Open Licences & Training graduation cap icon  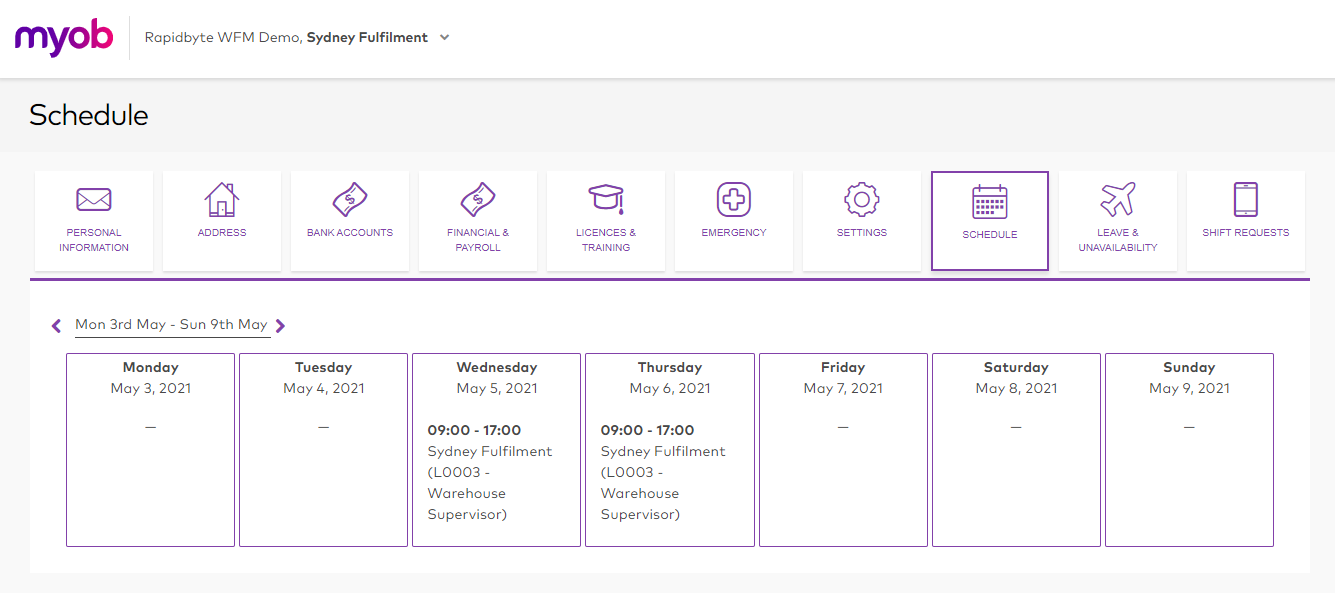coord(606,200)
